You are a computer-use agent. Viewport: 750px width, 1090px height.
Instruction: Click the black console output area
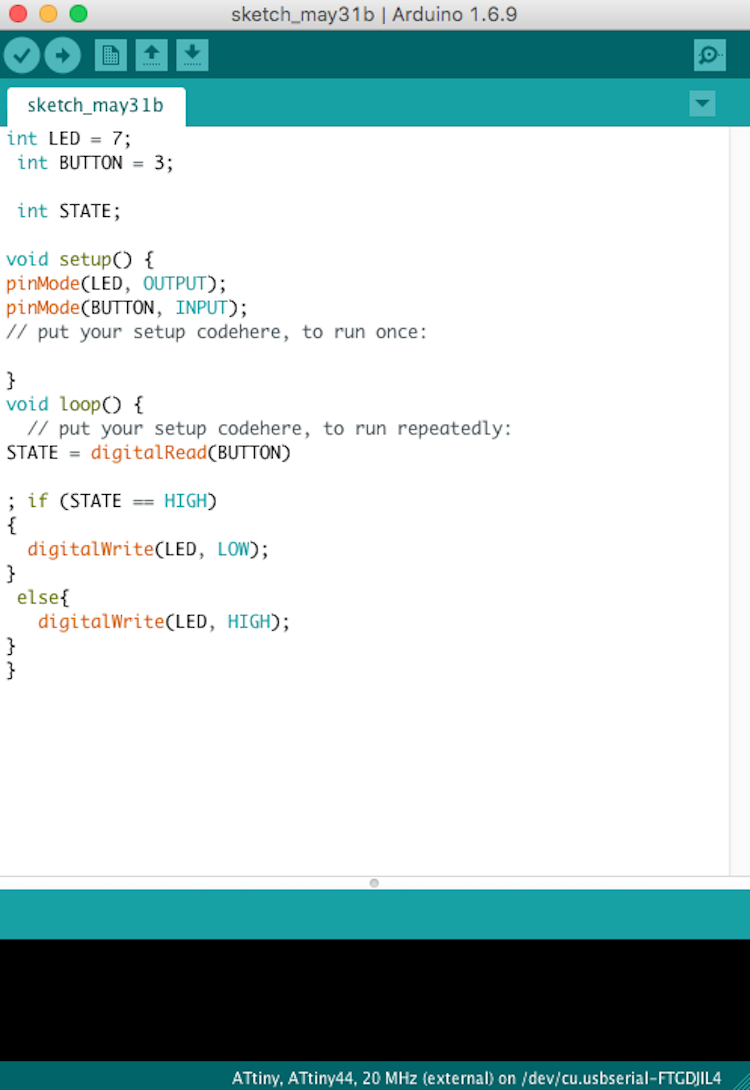click(x=375, y=1000)
